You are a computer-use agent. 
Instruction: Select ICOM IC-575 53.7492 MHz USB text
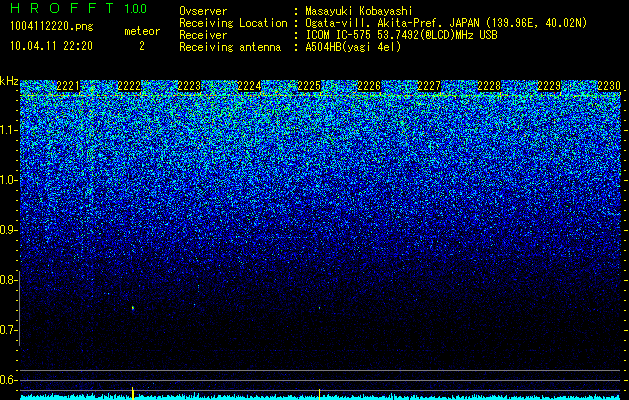point(401,35)
